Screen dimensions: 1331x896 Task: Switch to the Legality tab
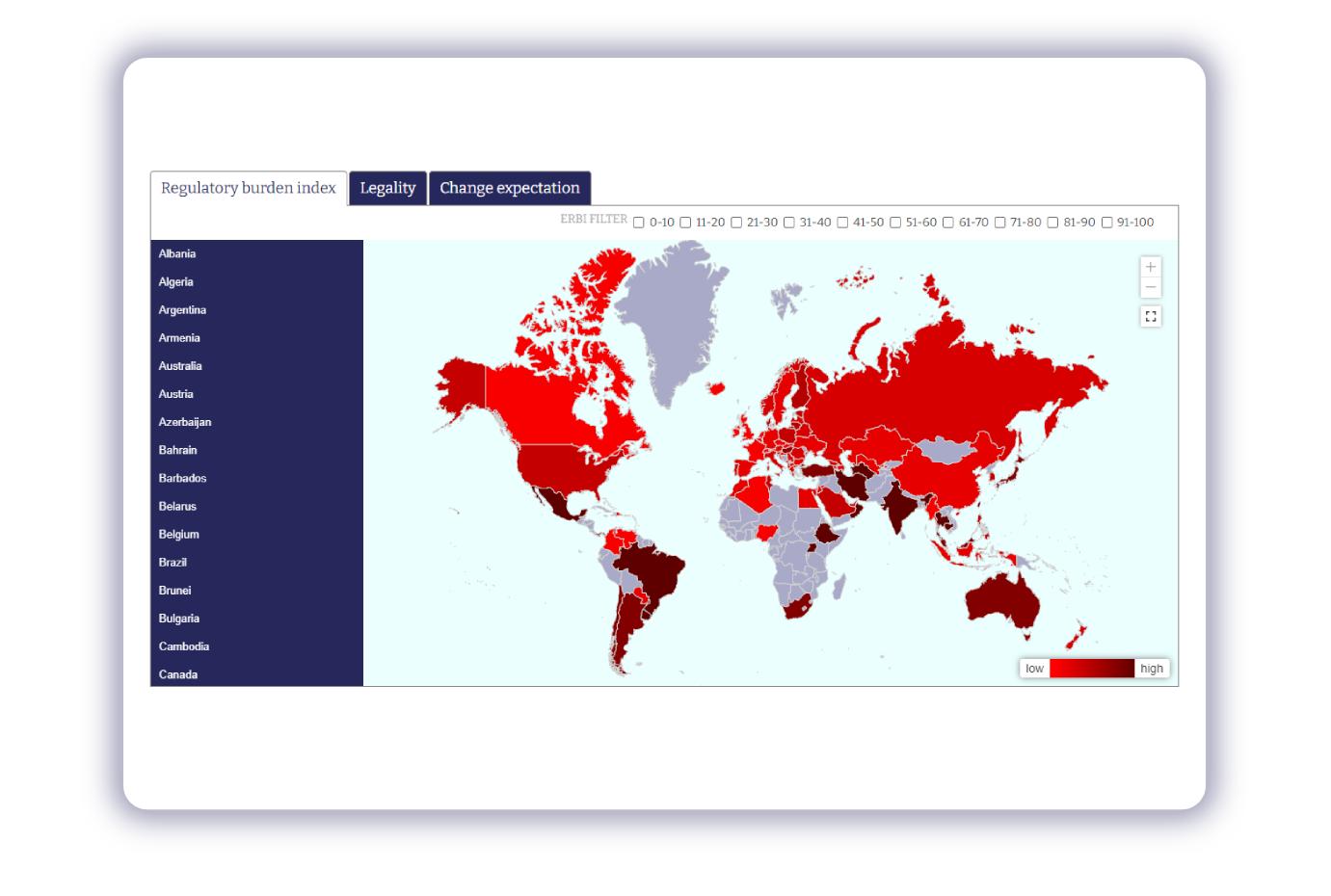pyautogui.click(x=387, y=188)
